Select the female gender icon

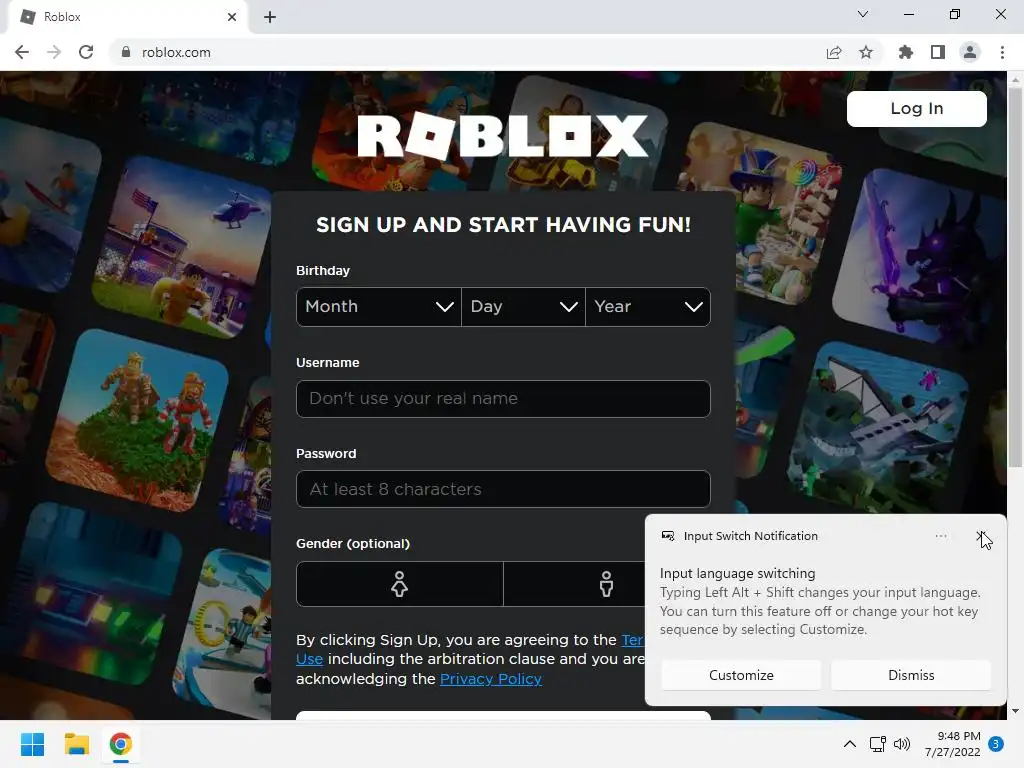point(400,584)
